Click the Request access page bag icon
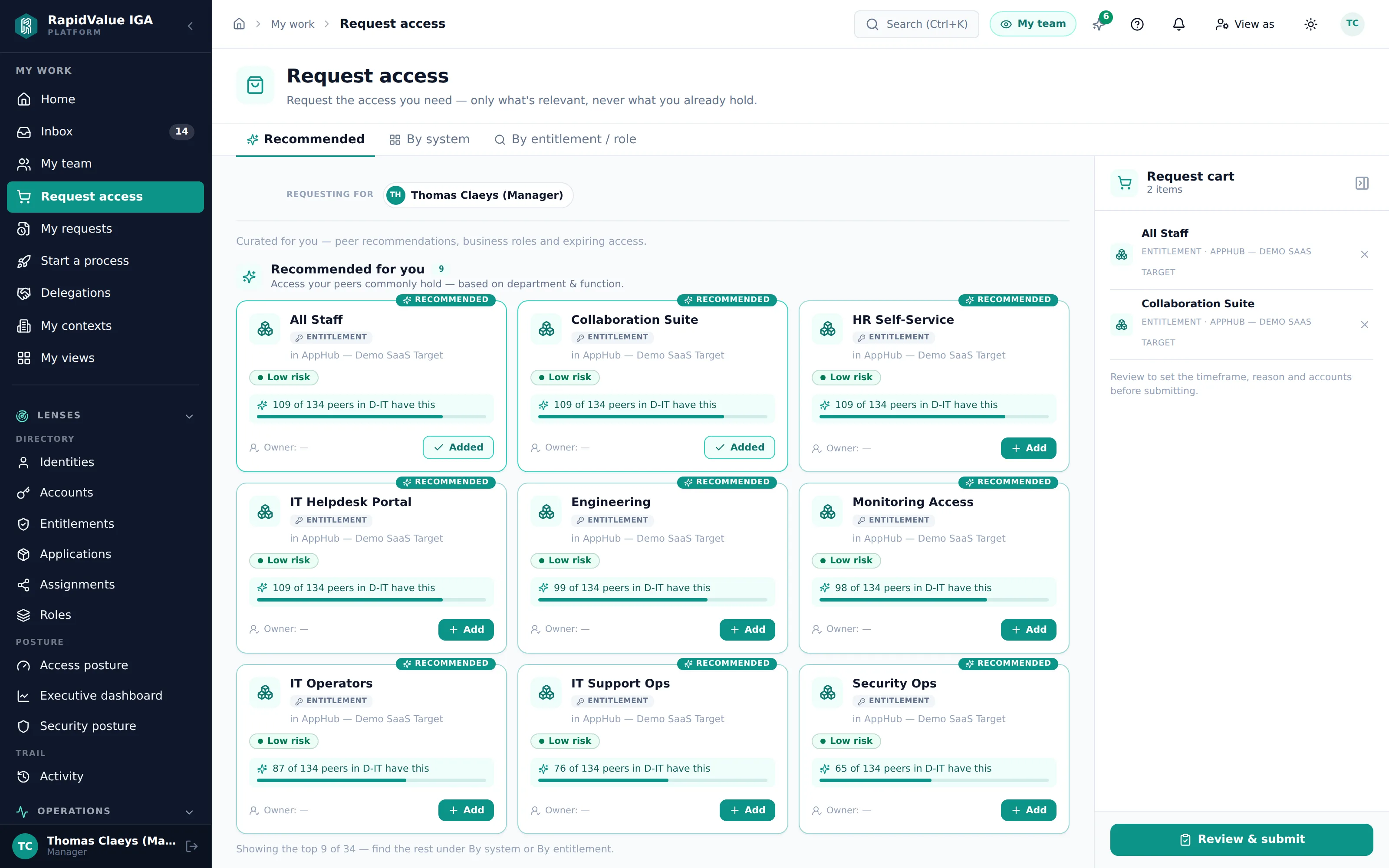Image resolution: width=1389 pixels, height=868 pixels. click(x=255, y=85)
